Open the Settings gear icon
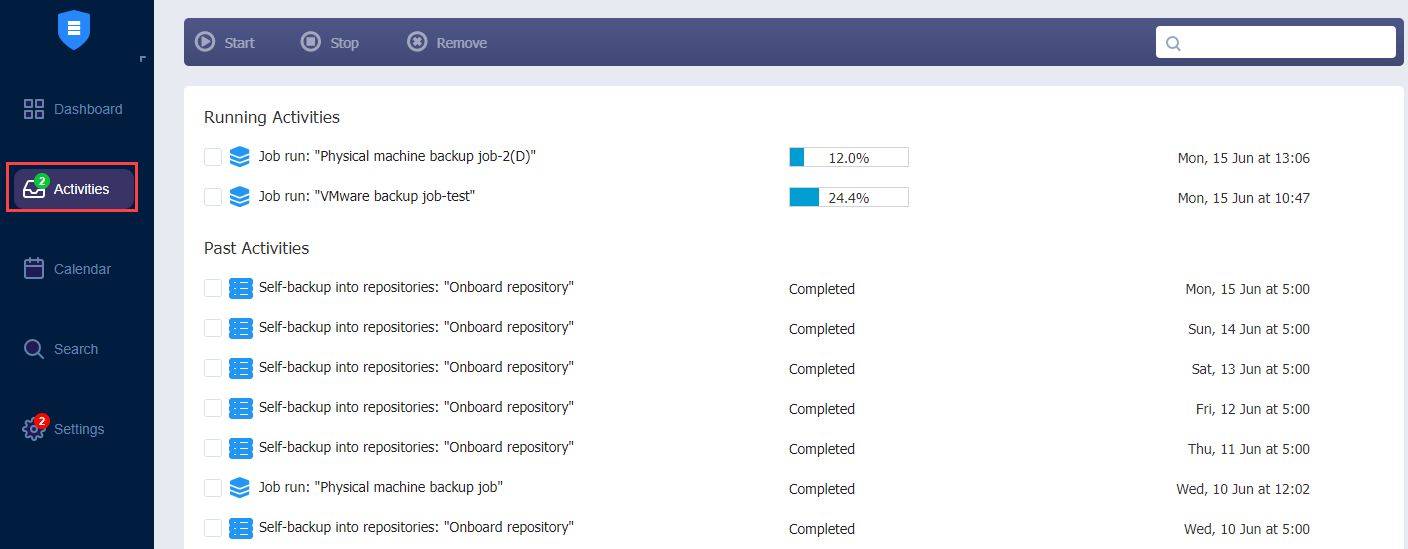Image resolution: width=1408 pixels, height=549 pixels. pyautogui.click(x=34, y=429)
